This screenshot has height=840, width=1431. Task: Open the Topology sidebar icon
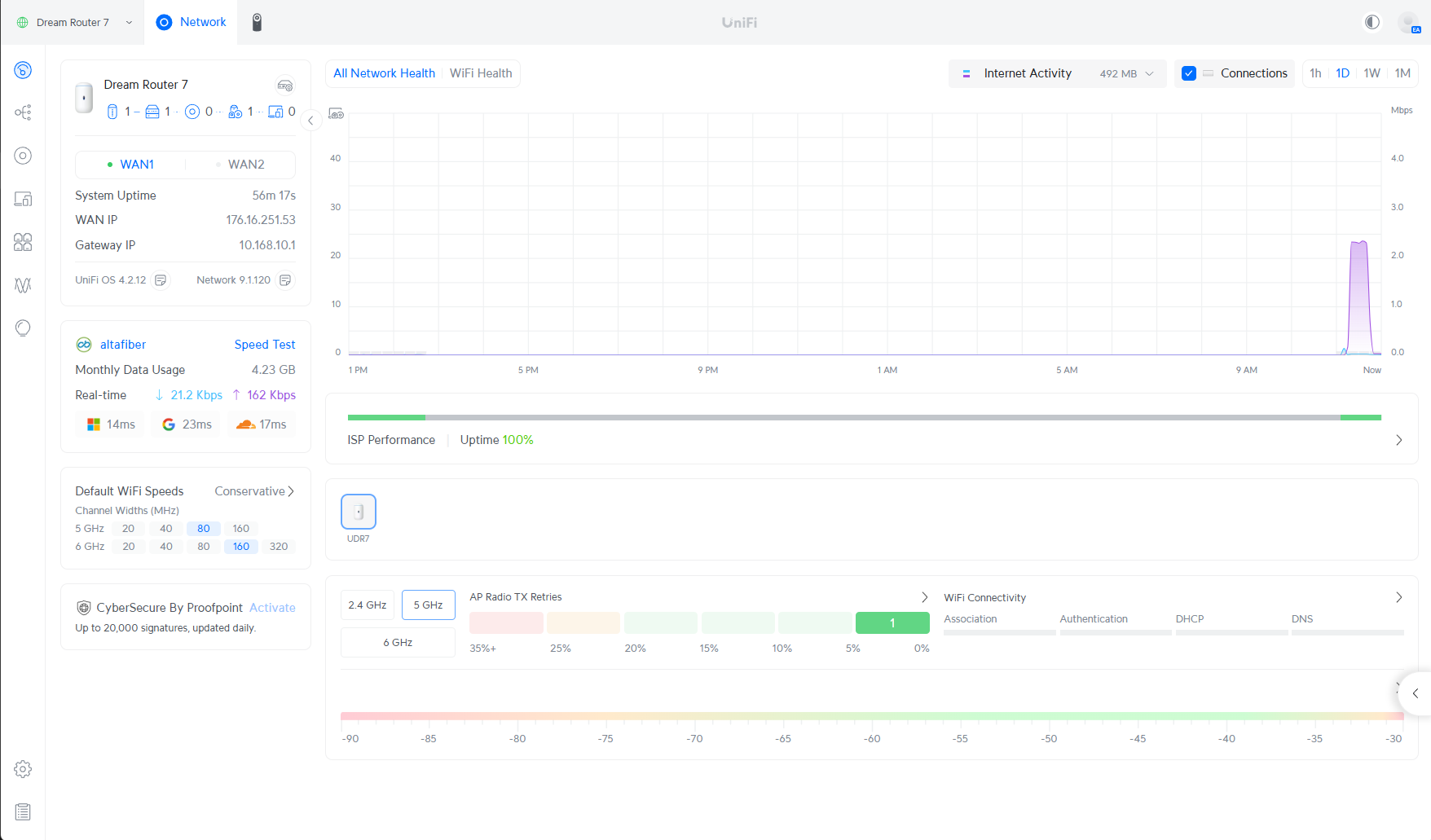pyautogui.click(x=23, y=112)
